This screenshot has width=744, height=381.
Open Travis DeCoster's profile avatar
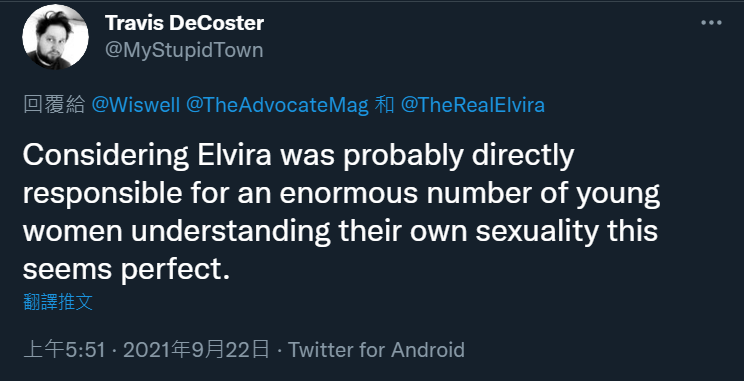coord(55,37)
